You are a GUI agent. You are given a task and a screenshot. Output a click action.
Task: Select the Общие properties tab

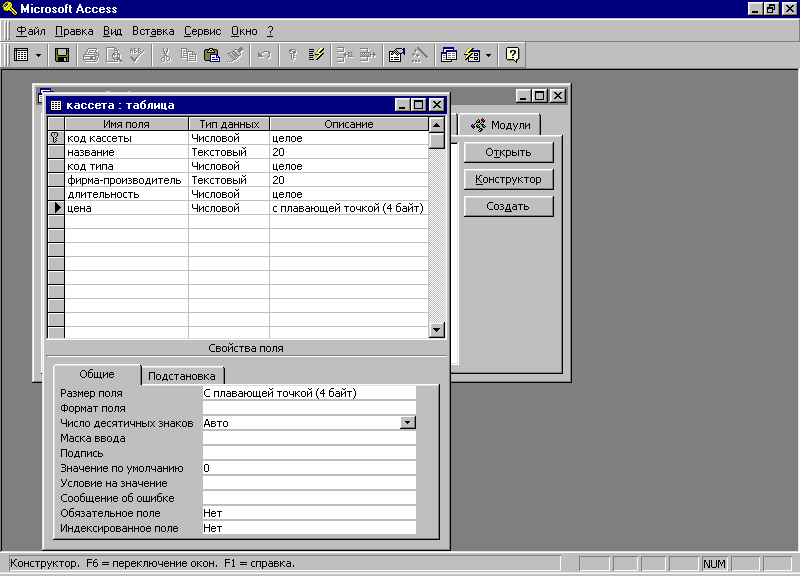coord(97,374)
